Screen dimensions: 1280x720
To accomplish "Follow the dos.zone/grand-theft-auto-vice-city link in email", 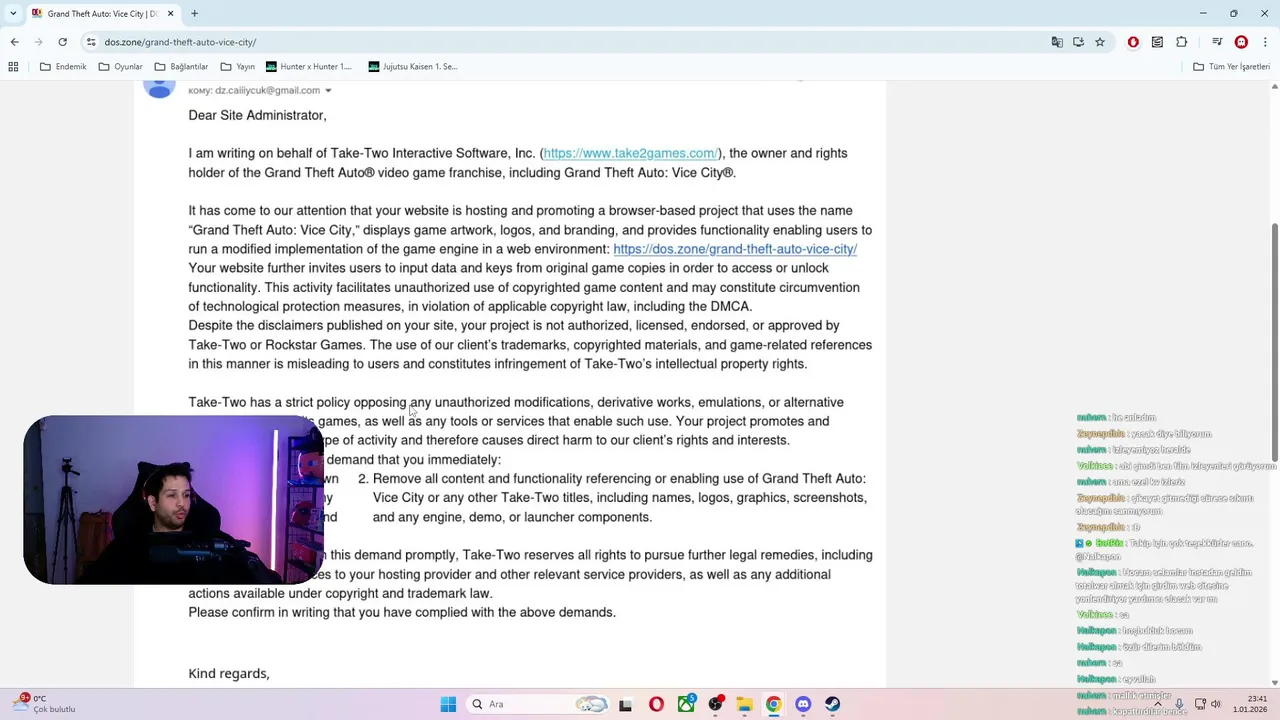I will coord(735,249).
